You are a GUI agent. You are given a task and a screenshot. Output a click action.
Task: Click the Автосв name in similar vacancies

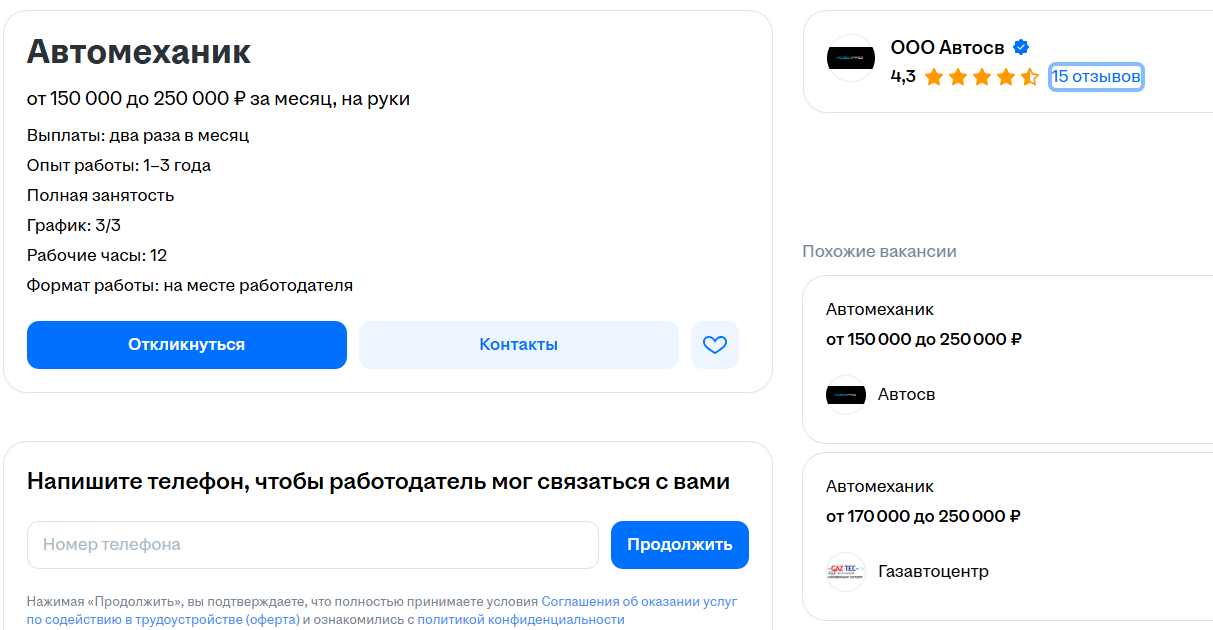click(x=906, y=395)
